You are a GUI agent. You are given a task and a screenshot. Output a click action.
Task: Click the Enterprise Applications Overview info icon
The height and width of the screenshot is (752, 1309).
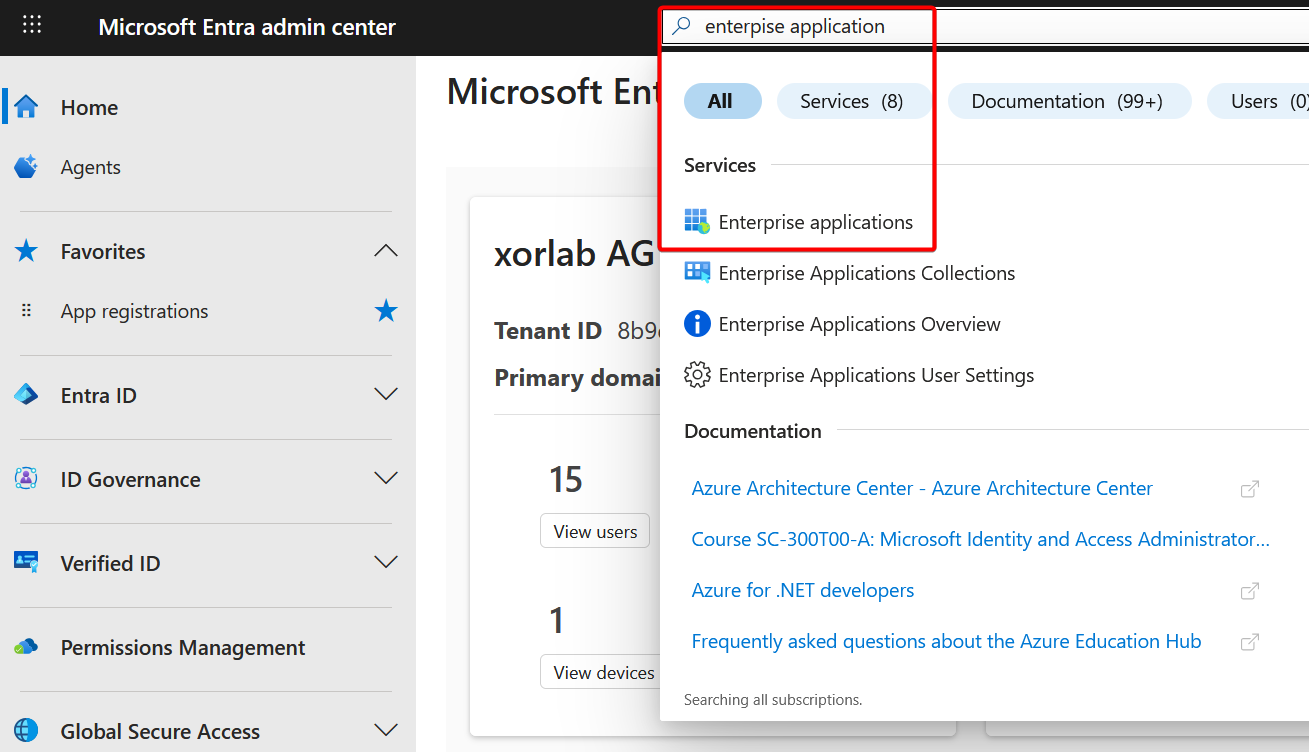(x=697, y=324)
